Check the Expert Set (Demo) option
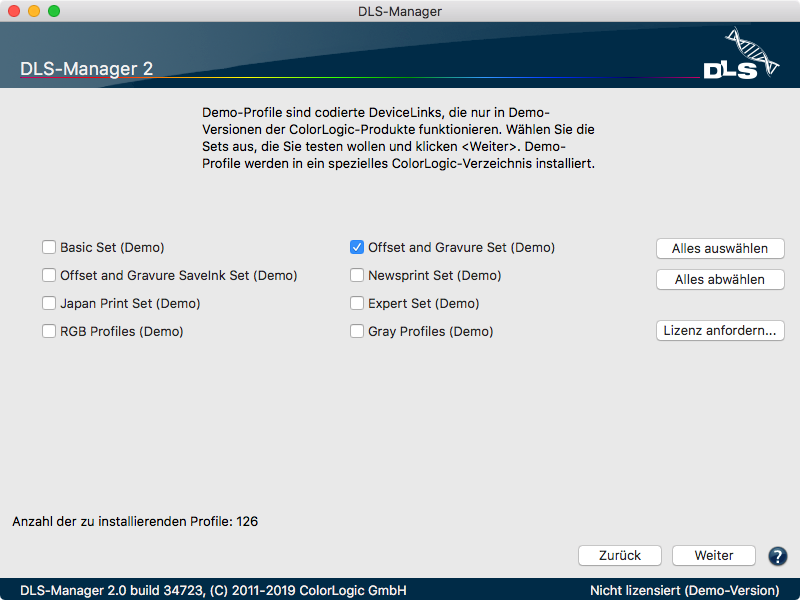The width and height of the screenshot is (800, 600). tap(357, 303)
